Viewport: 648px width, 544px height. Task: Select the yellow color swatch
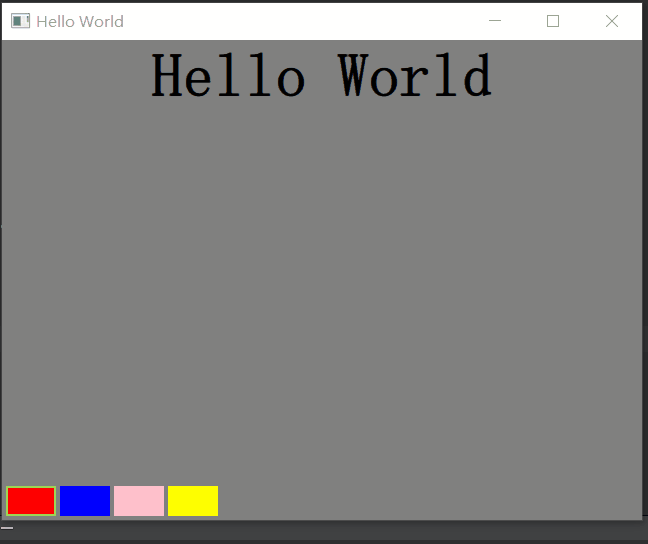coord(193,501)
